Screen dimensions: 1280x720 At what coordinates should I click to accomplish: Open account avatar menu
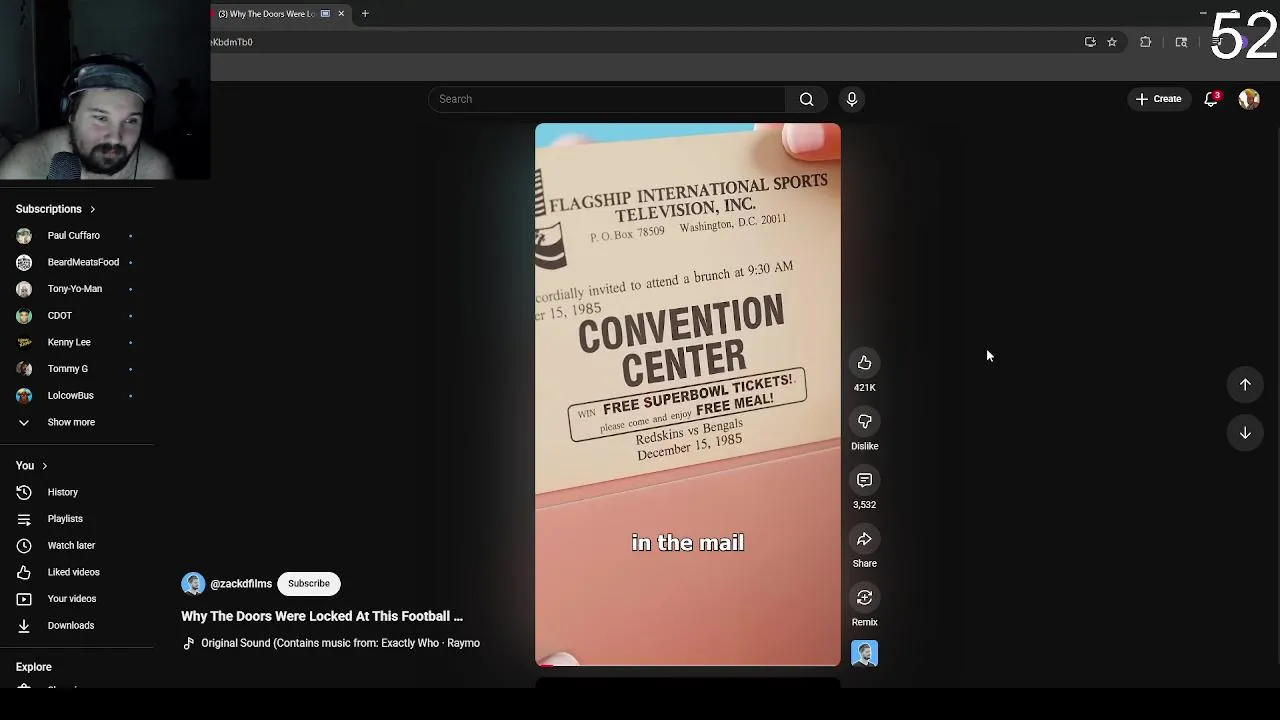(x=1249, y=99)
